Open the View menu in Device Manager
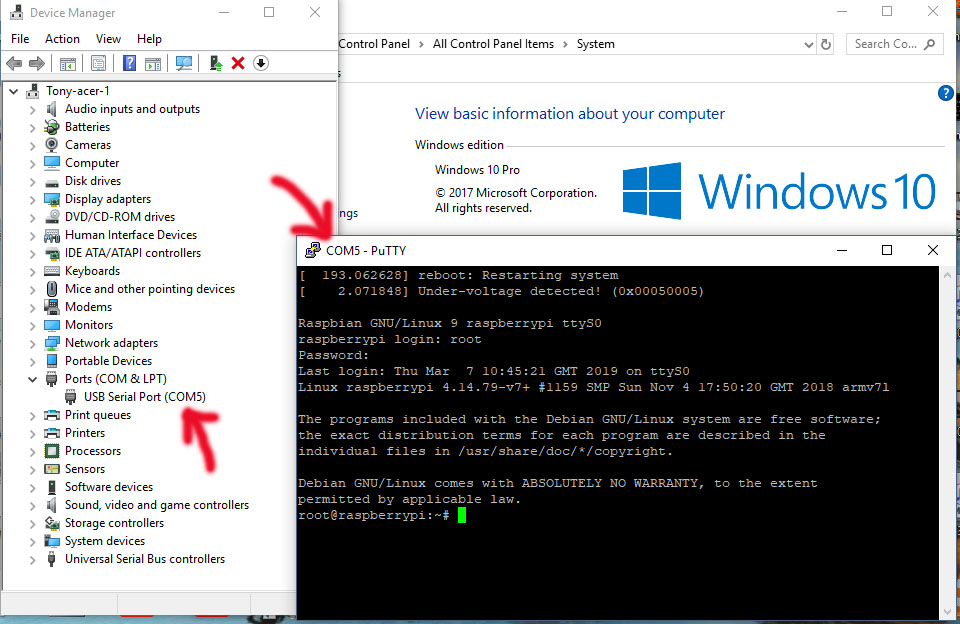Screen dimensions: 960x624 tap(108, 39)
